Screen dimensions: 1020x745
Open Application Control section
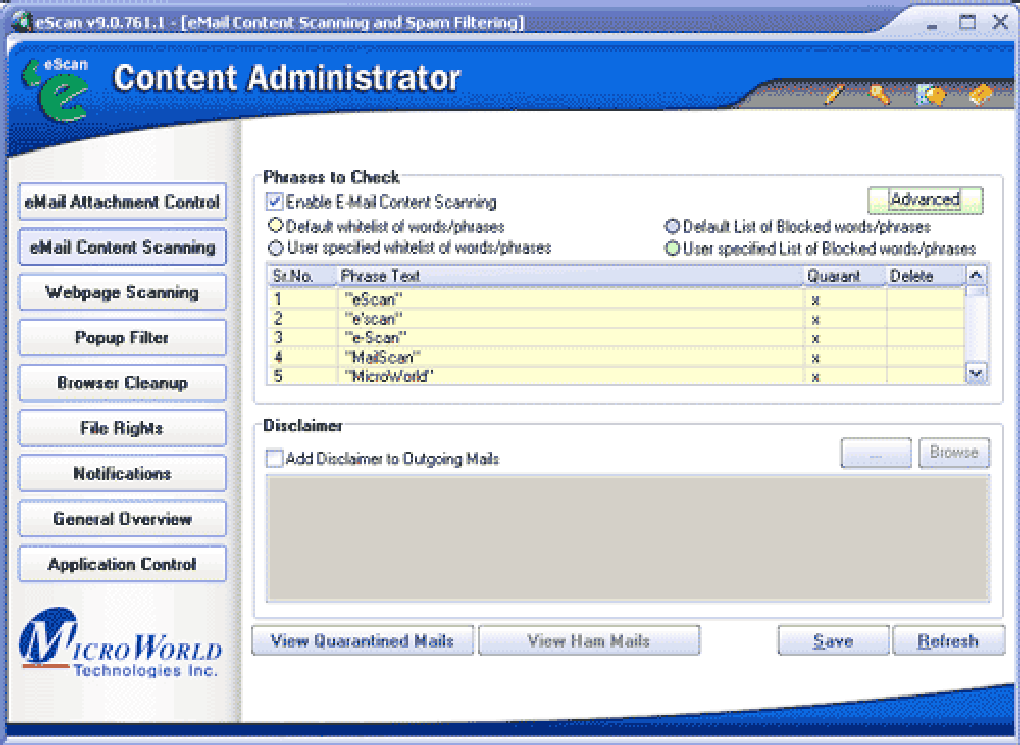click(122, 563)
